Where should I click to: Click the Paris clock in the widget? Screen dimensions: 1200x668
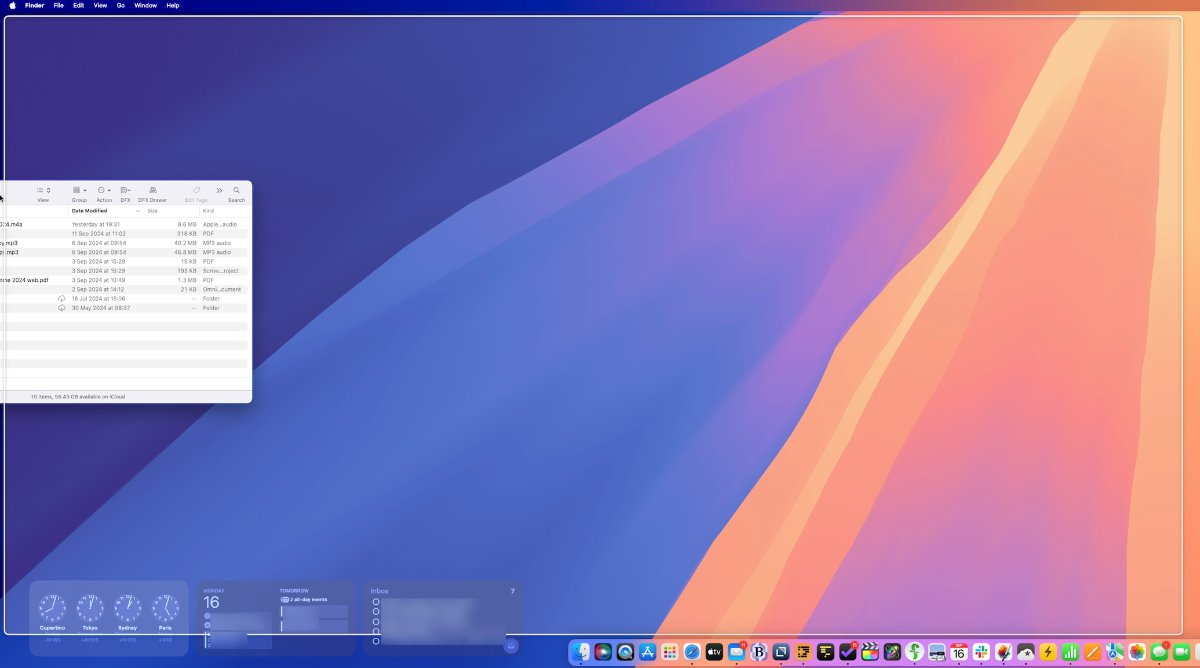click(165, 608)
